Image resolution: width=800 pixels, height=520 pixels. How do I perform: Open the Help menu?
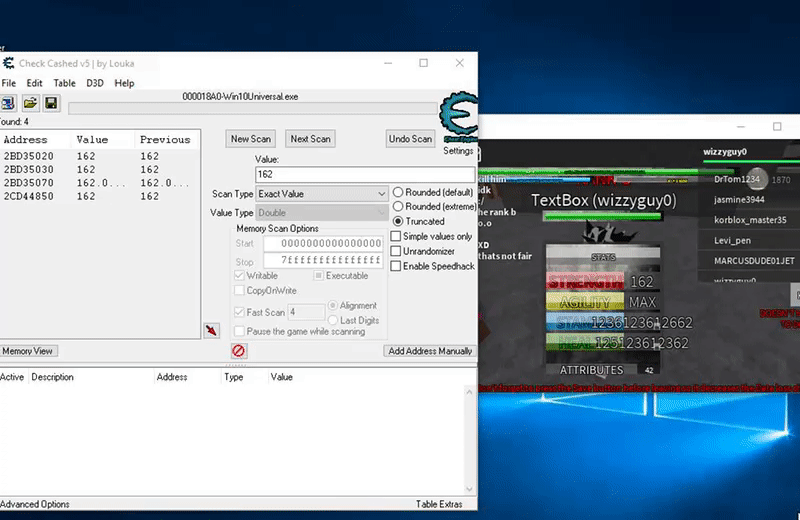point(124,83)
